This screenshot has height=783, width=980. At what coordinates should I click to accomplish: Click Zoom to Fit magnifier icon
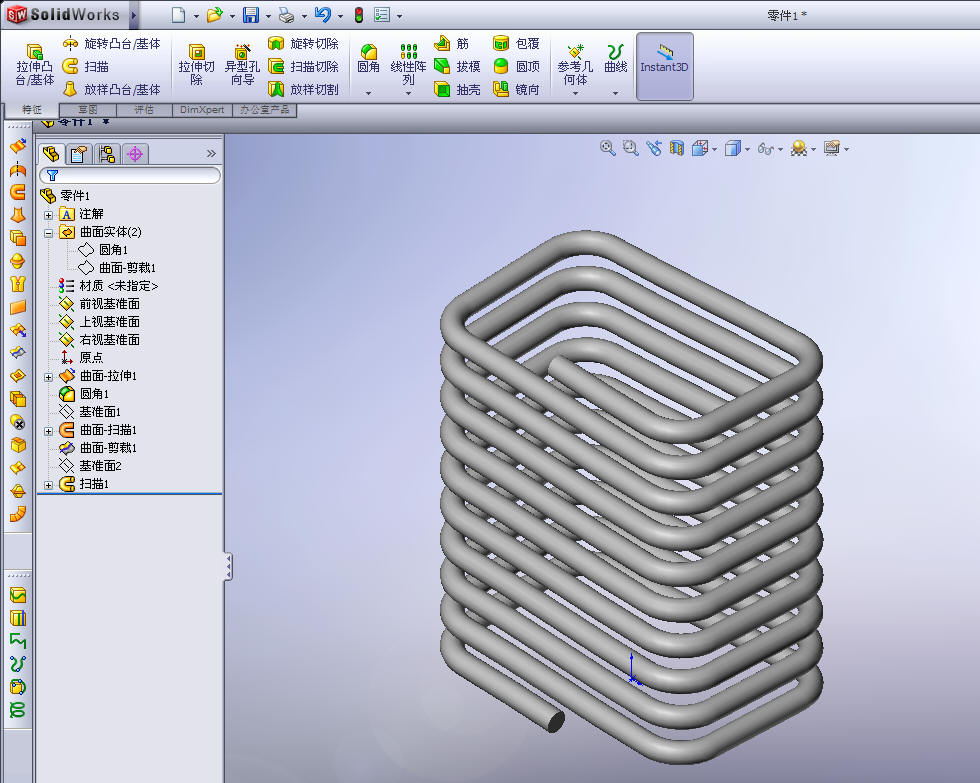point(608,148)
